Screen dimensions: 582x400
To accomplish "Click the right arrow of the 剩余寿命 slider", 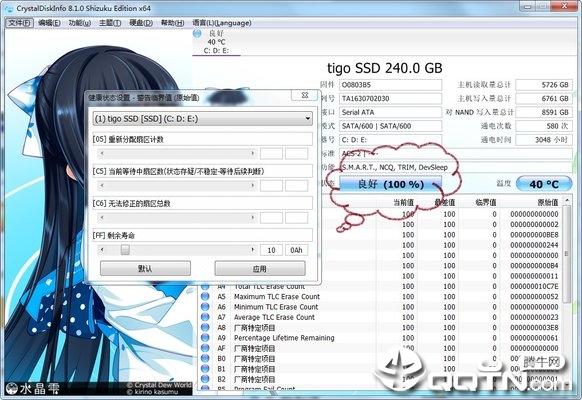I will point(253,250).
